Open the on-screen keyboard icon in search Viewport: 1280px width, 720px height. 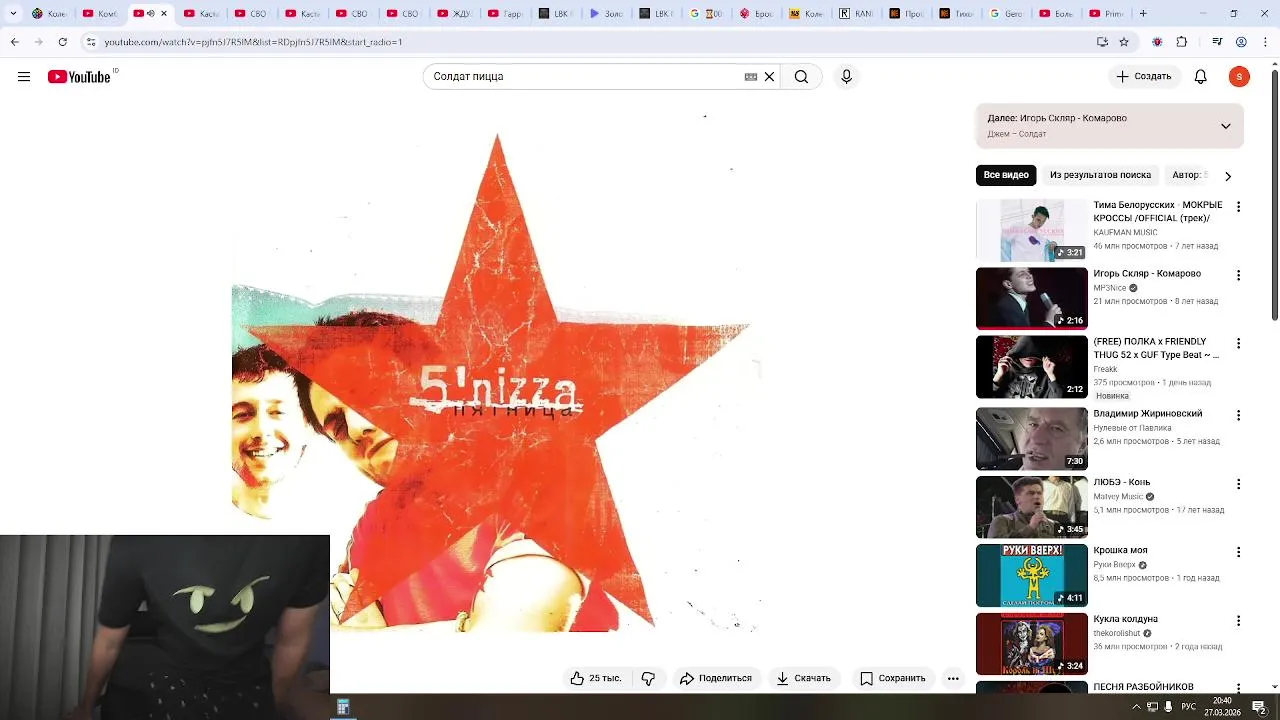pos(751,77)
